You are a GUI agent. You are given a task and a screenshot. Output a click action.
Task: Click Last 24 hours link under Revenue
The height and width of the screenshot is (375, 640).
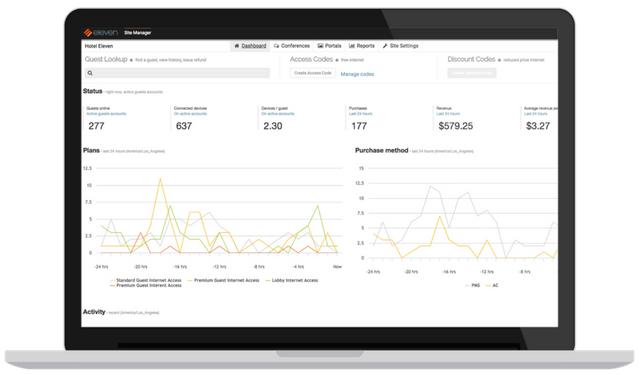click(448, 114)
